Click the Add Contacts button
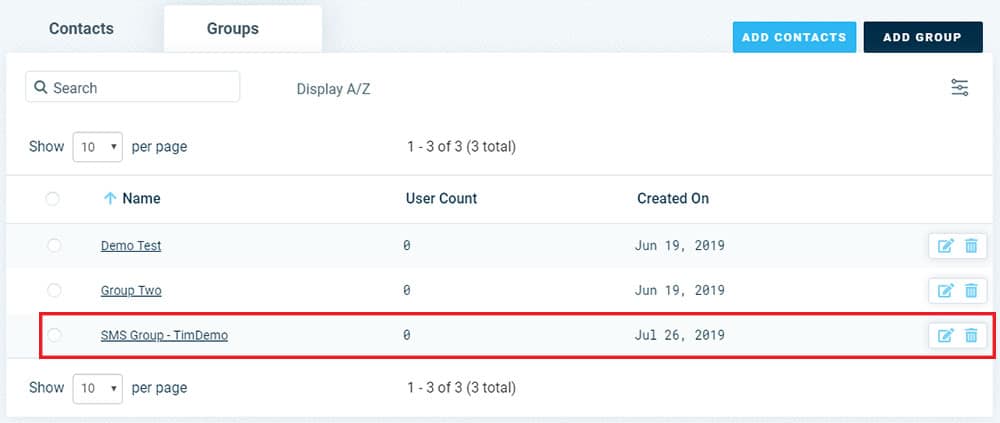 click(x=794, y=37)
